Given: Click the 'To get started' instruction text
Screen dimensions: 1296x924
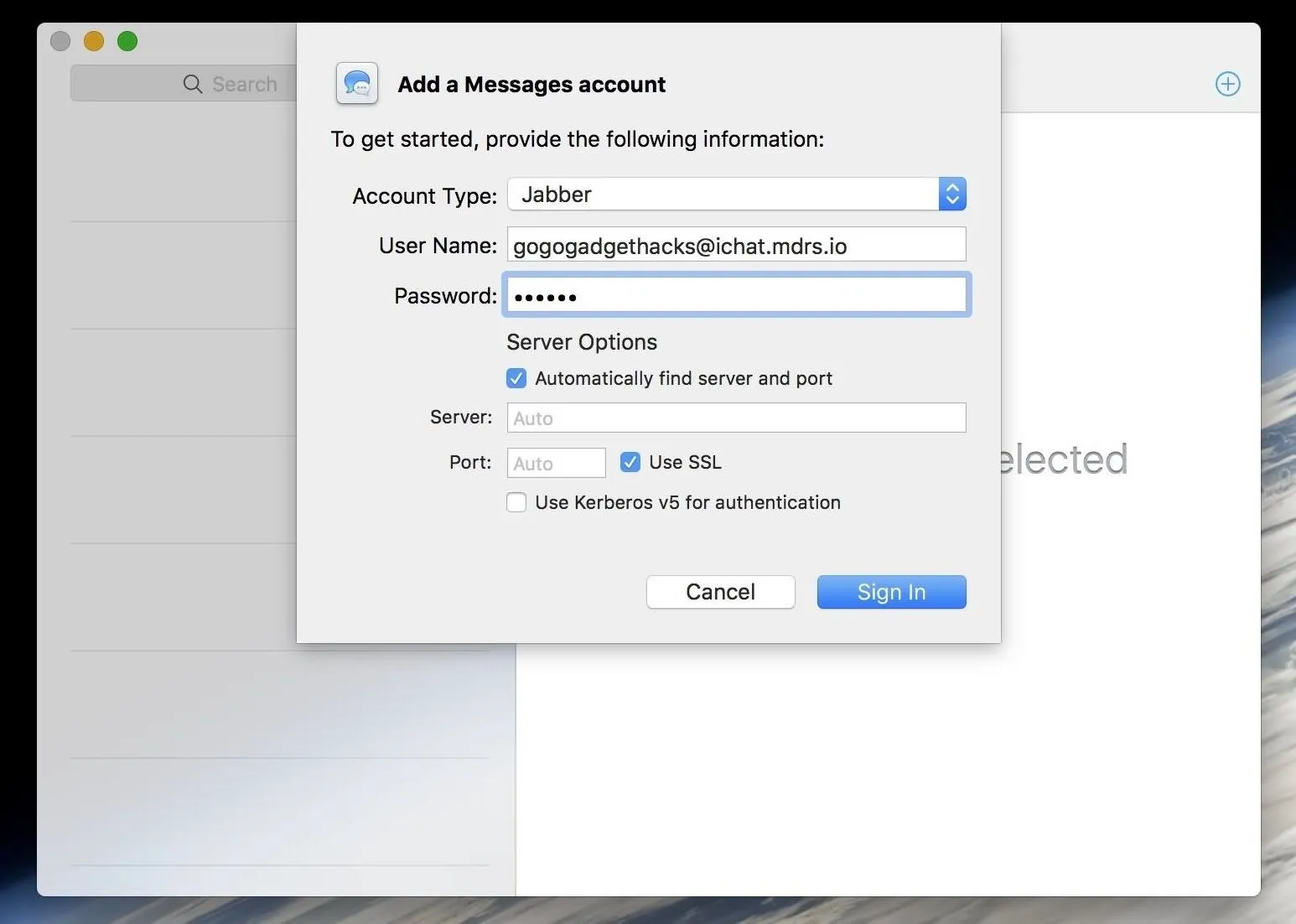Looking at the screenshot, I should click(x=578, y=139).
